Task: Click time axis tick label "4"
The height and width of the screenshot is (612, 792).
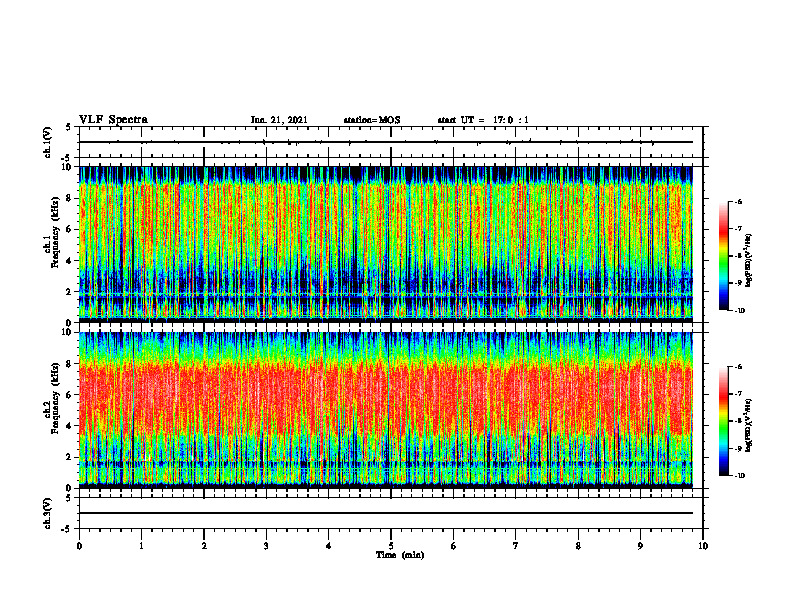Action: [x=329, y=546]
